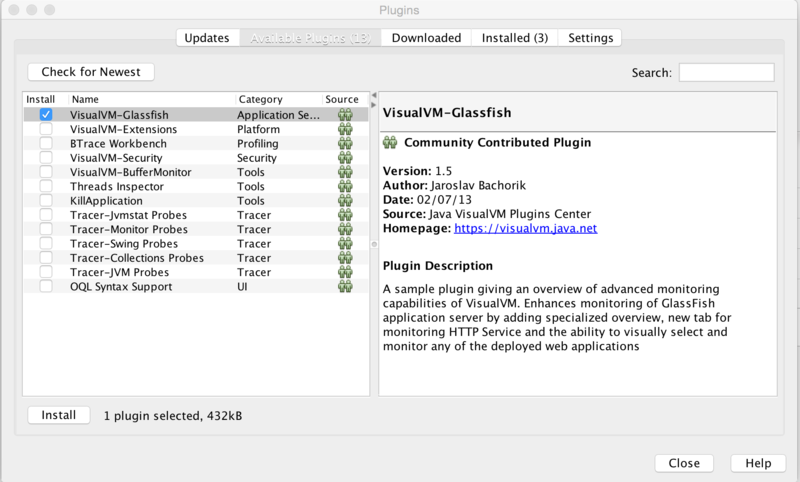Expand split pane with right arrow
This screenshot has height=482, width=800.
374,105
